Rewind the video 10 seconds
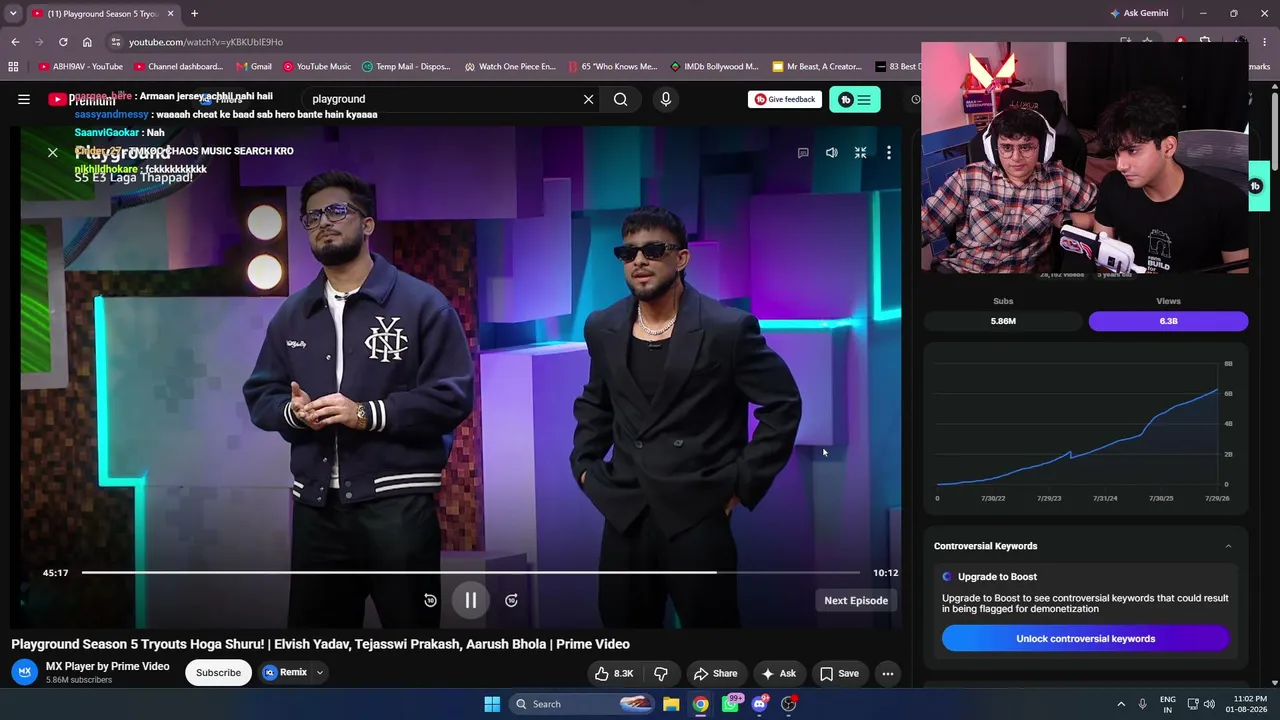This screenshot has width=1280, height=720. coord(430,600)
